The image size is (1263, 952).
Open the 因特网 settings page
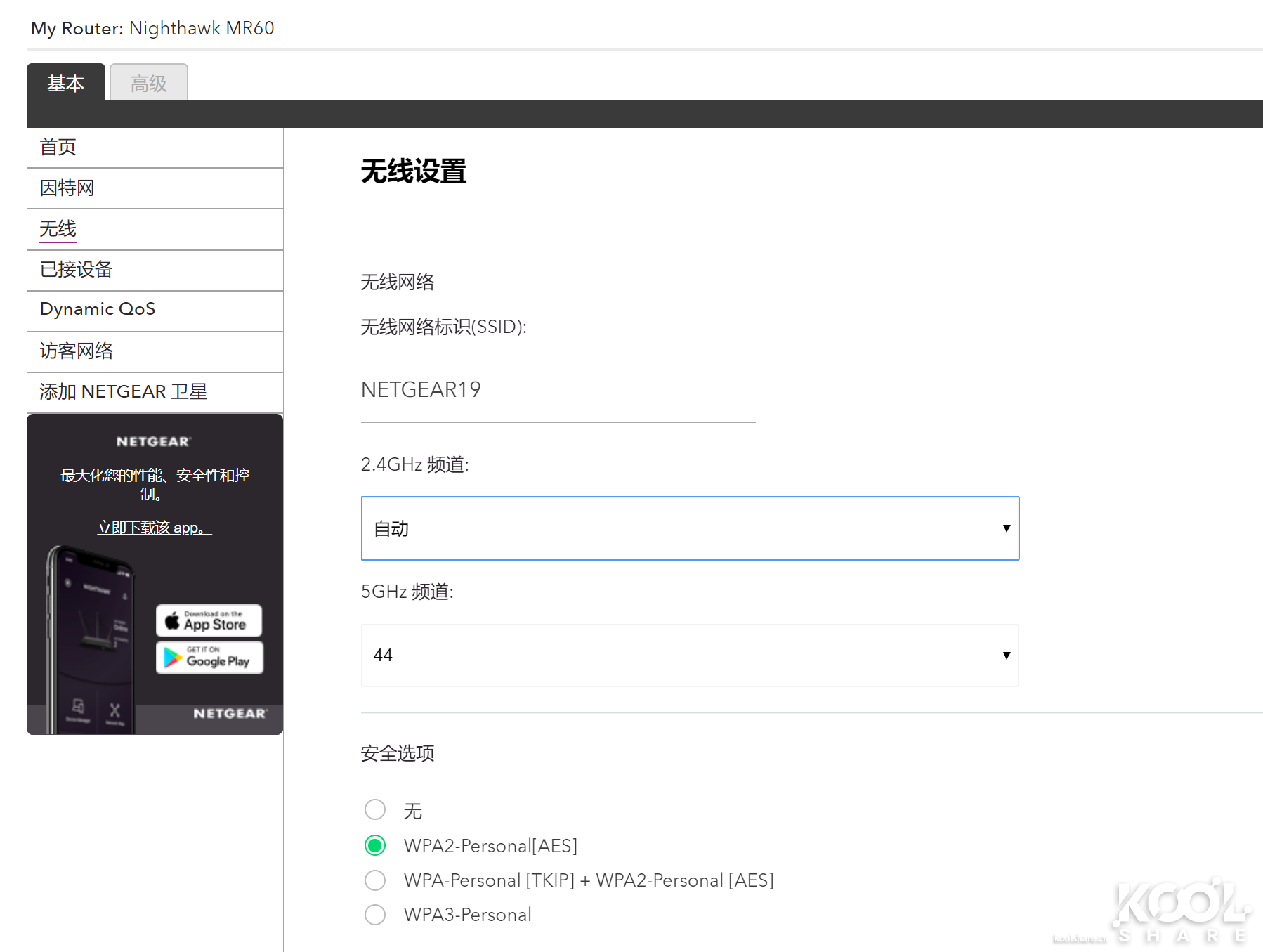(x=155, y=188)
